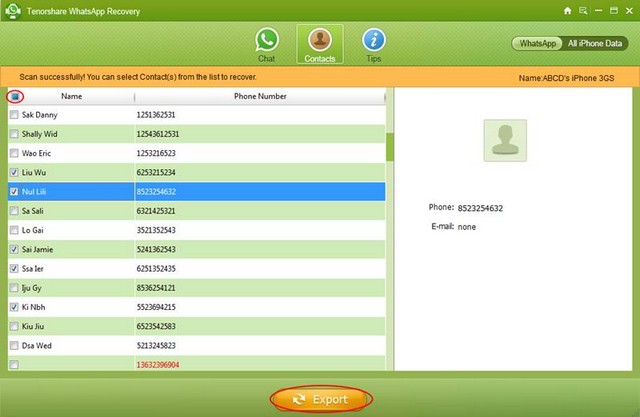
Task: Select the Ssa Ier contact name
Action: [x=33, y=268]
